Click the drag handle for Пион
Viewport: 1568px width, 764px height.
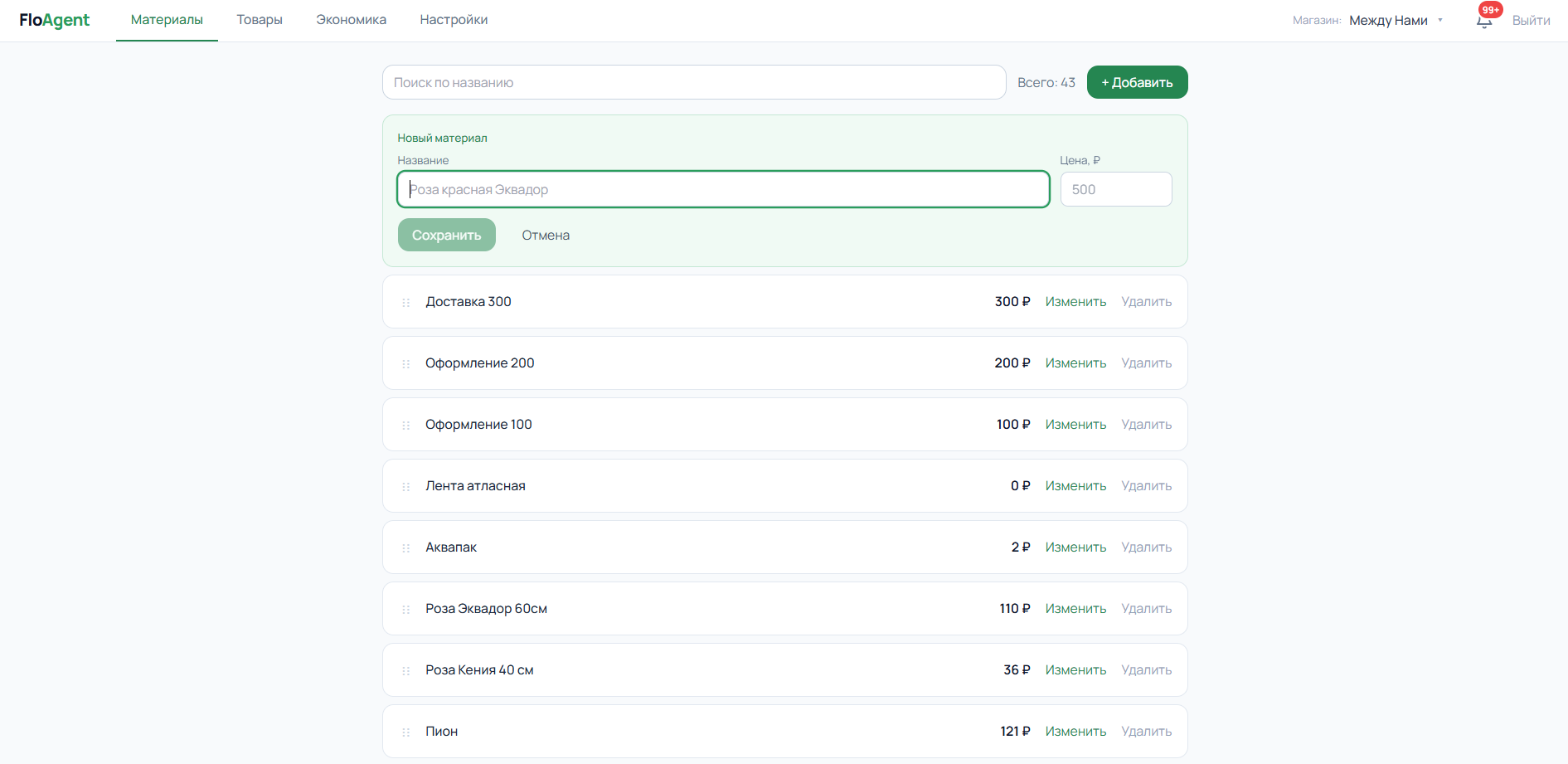click(406, 732)
